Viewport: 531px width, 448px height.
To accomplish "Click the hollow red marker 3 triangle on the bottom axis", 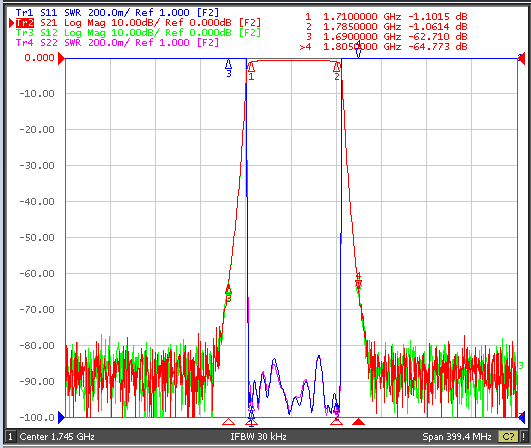I will point(228,422).
